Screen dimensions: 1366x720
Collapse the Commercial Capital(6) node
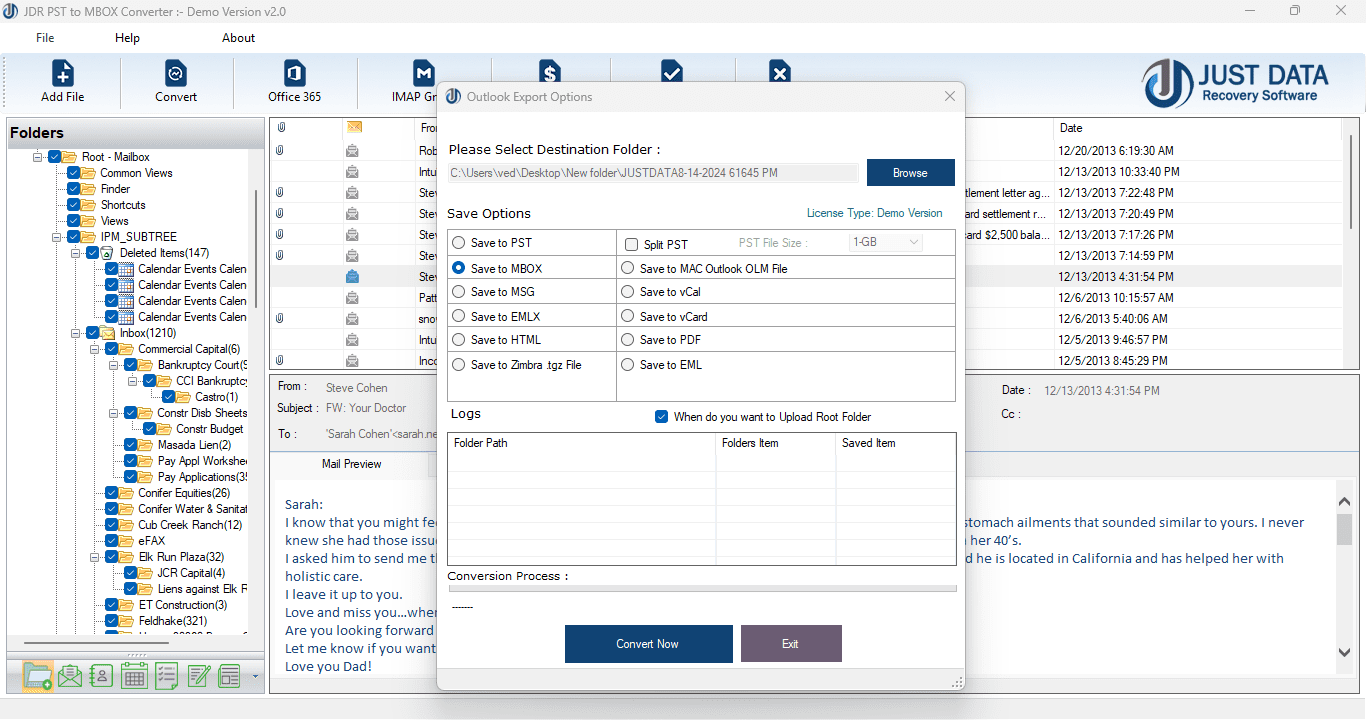pos(94,349)
